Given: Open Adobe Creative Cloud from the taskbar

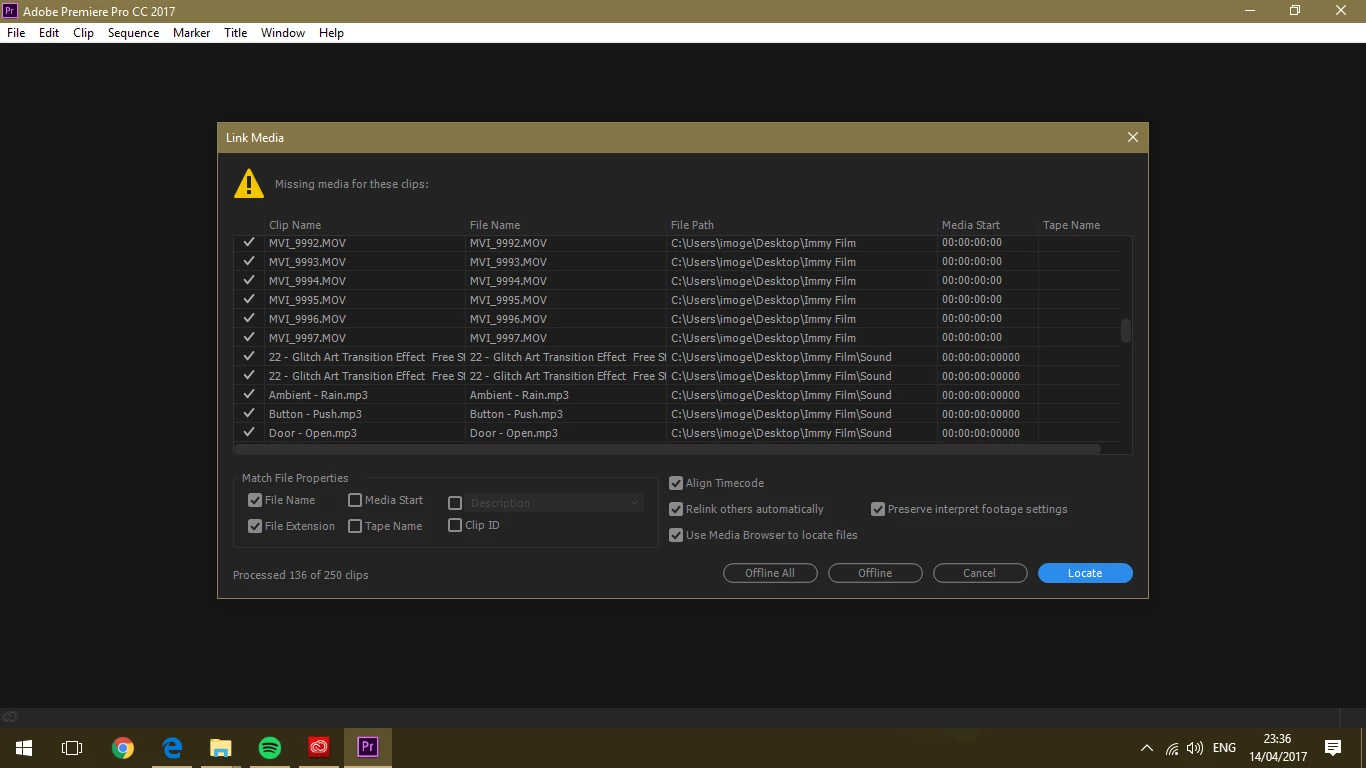Looking at the screenshot, I should coord(319,747).
